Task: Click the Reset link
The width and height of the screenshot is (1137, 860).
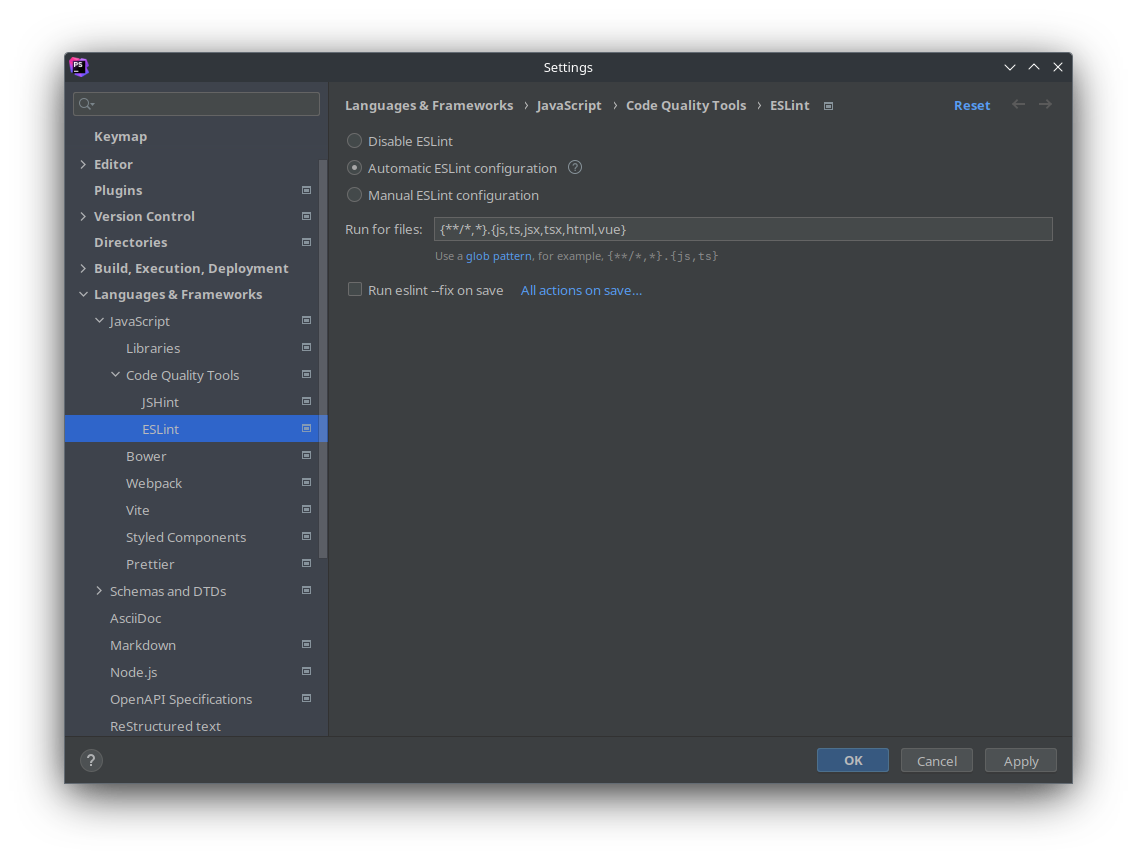Action: coord(972,105)
